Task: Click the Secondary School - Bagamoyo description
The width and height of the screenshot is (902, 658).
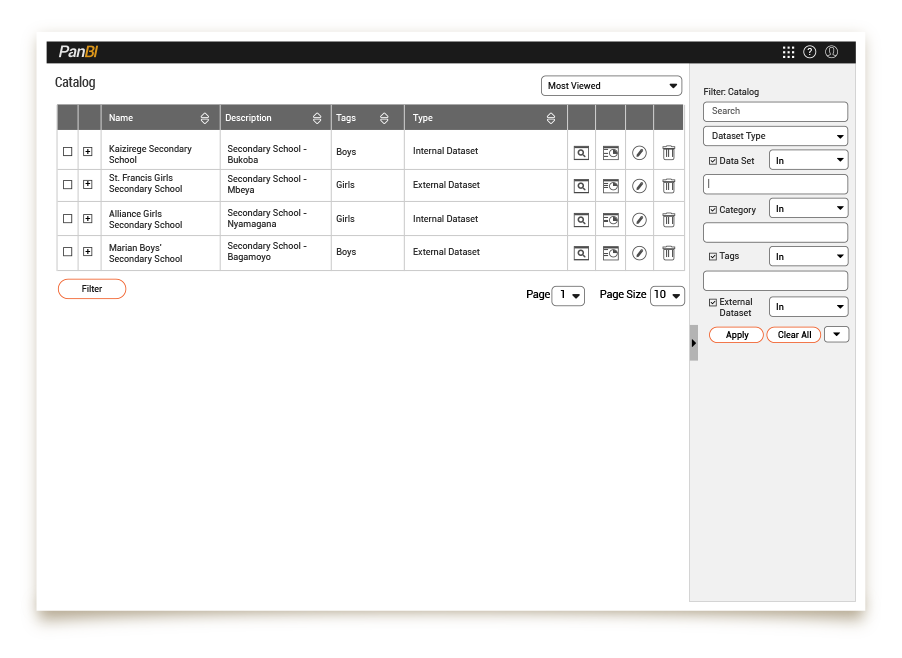Action: click(x=267, y=251)
